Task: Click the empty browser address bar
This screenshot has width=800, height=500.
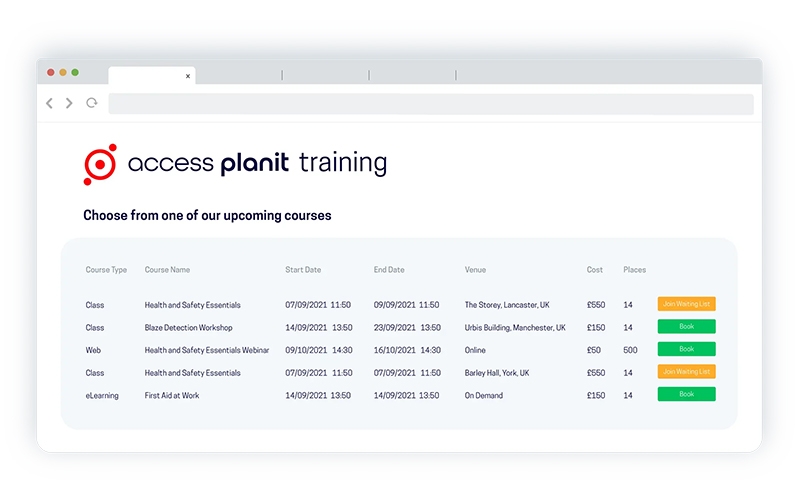Action: click(x=431, y=104)
